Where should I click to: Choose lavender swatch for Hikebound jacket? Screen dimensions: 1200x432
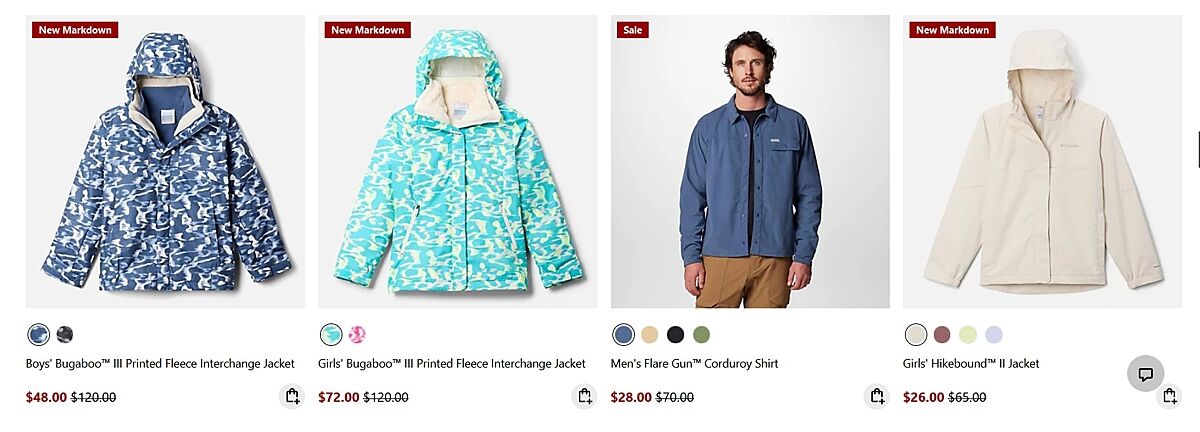pos(994,334)
